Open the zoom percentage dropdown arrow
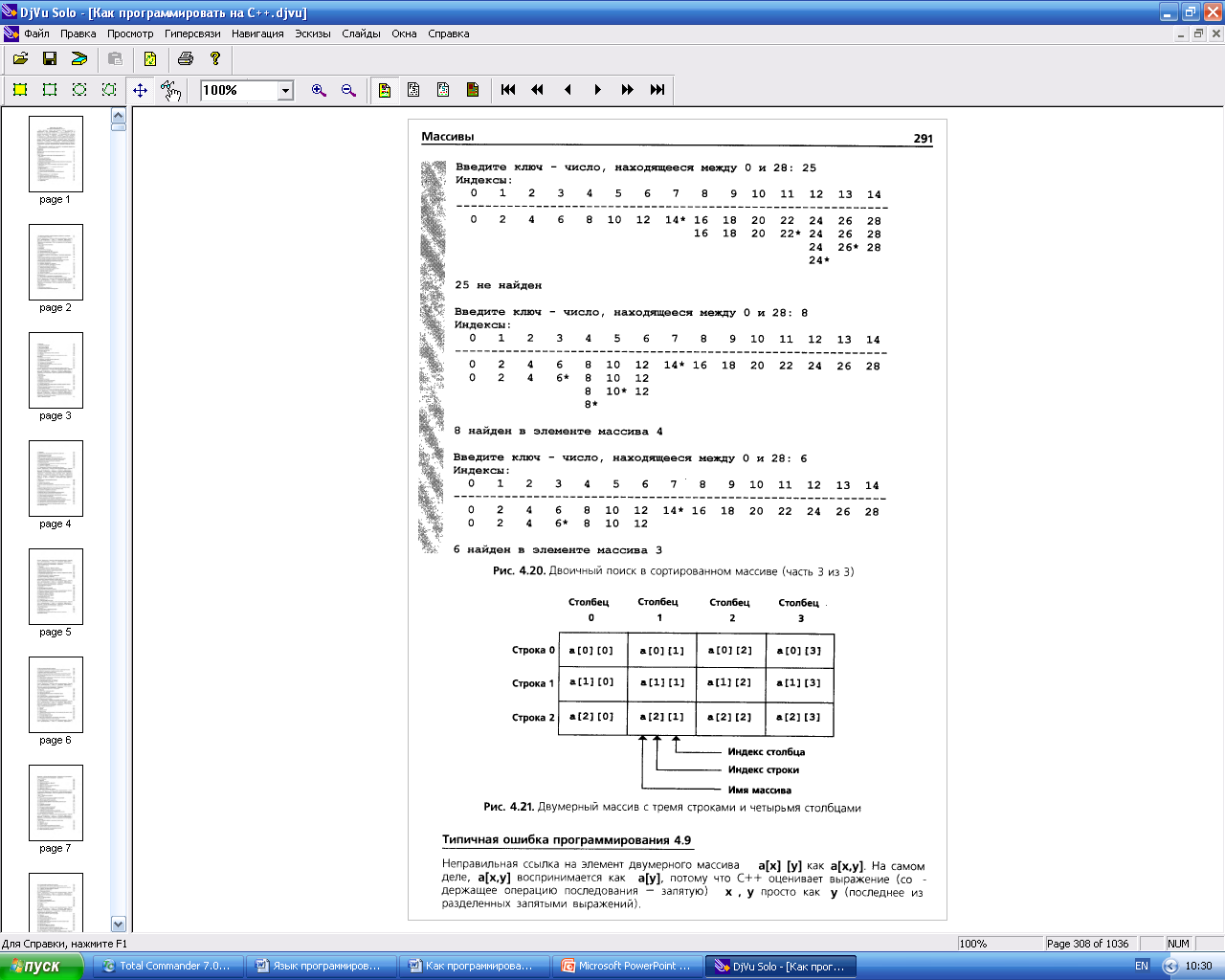Screen dimensions: 1225x980 [x=285, y=90]
